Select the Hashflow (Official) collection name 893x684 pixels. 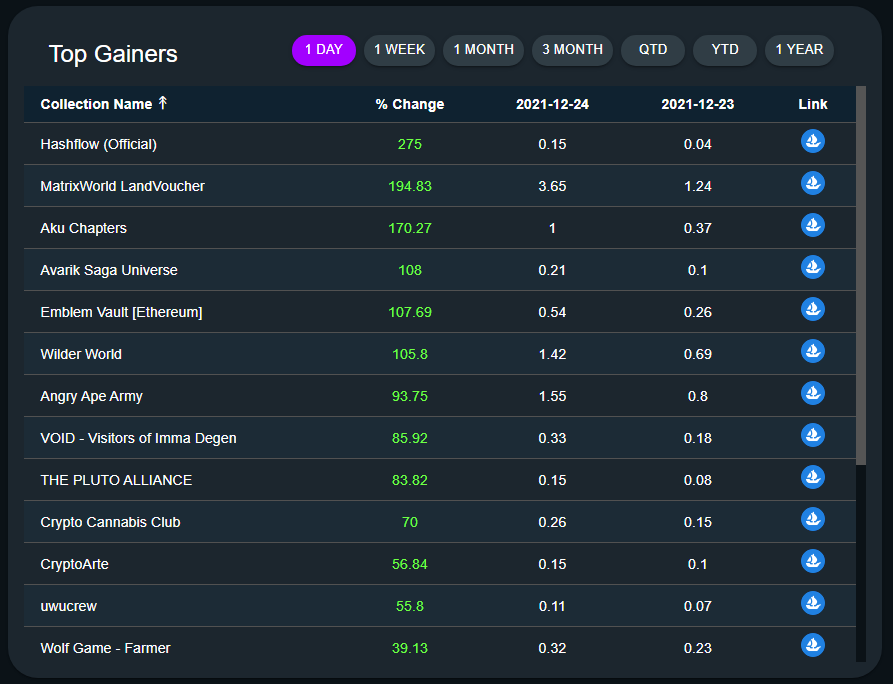click(x=99, y=144)
